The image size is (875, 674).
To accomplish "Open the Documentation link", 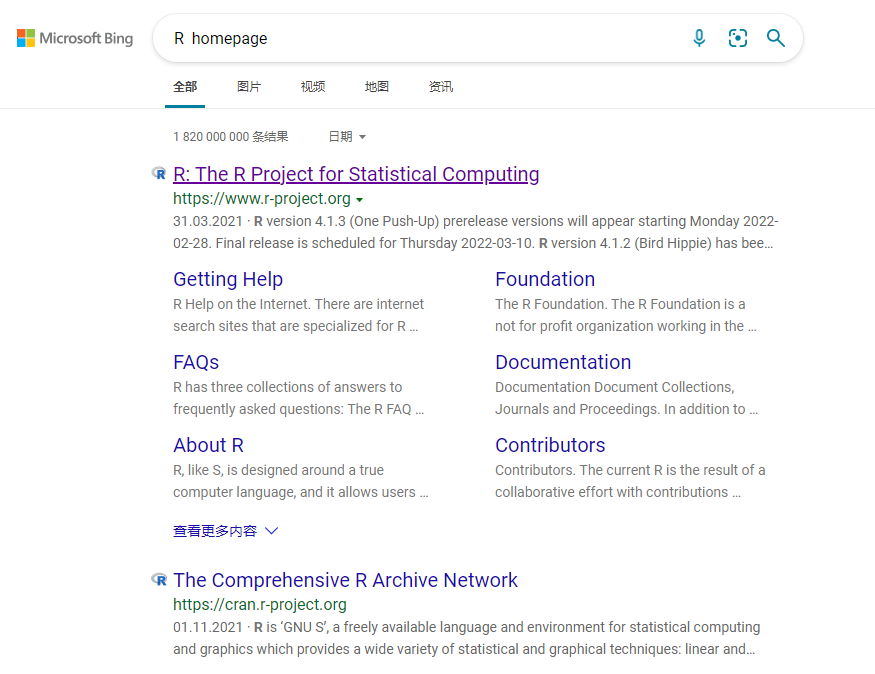I will [x=563, y=362].
